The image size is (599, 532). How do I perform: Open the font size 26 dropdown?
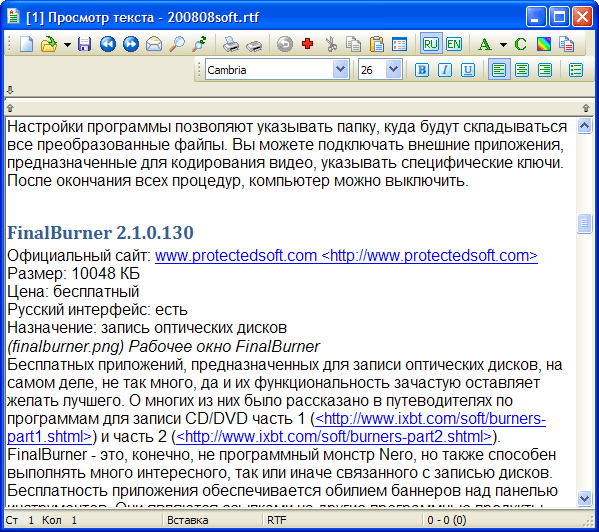click(393, 70)
